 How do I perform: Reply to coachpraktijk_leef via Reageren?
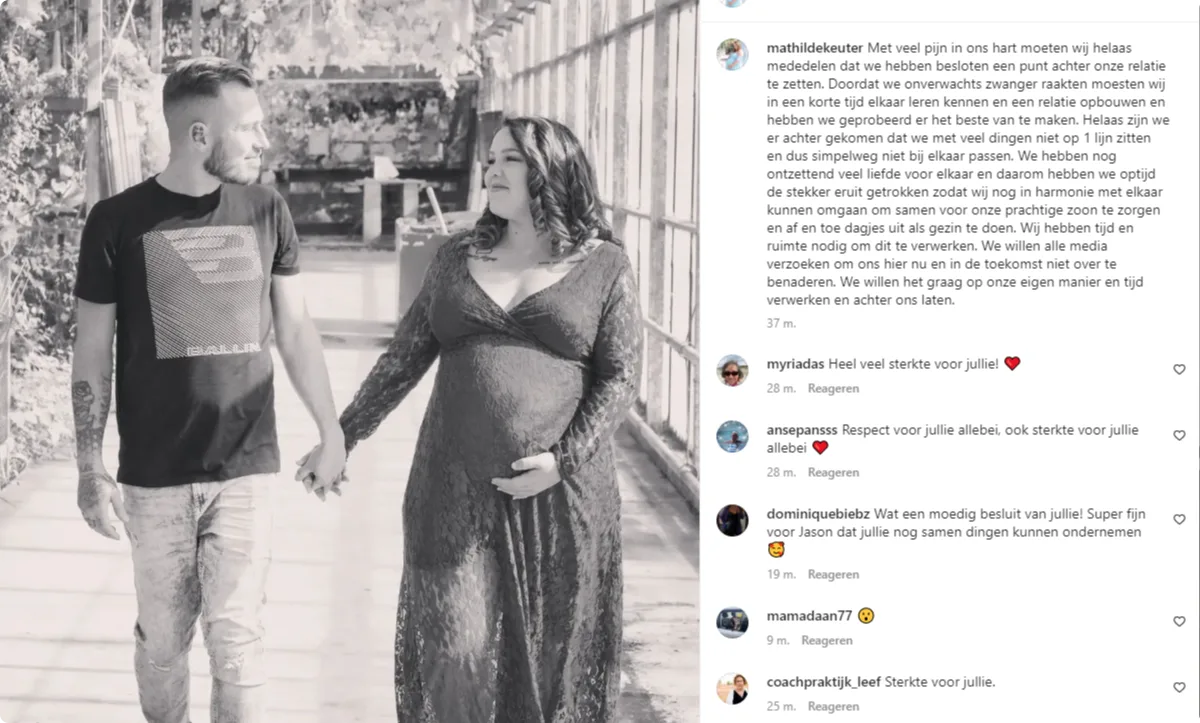[x=833, y=706]
